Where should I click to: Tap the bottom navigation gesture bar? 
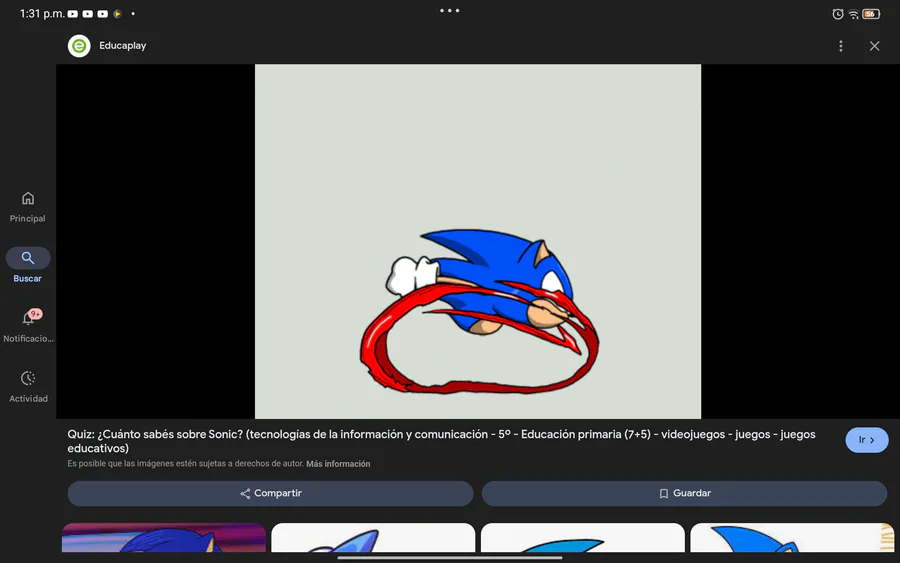[x=449, y=557]
